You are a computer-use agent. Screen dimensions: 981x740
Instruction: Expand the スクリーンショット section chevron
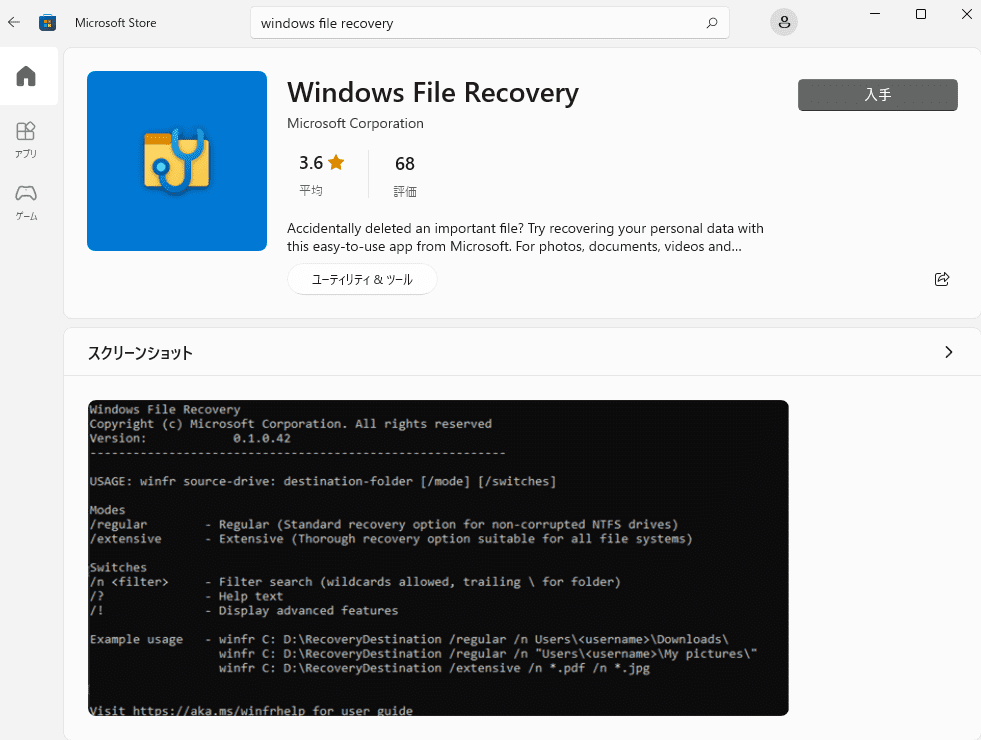coord(948,352)
